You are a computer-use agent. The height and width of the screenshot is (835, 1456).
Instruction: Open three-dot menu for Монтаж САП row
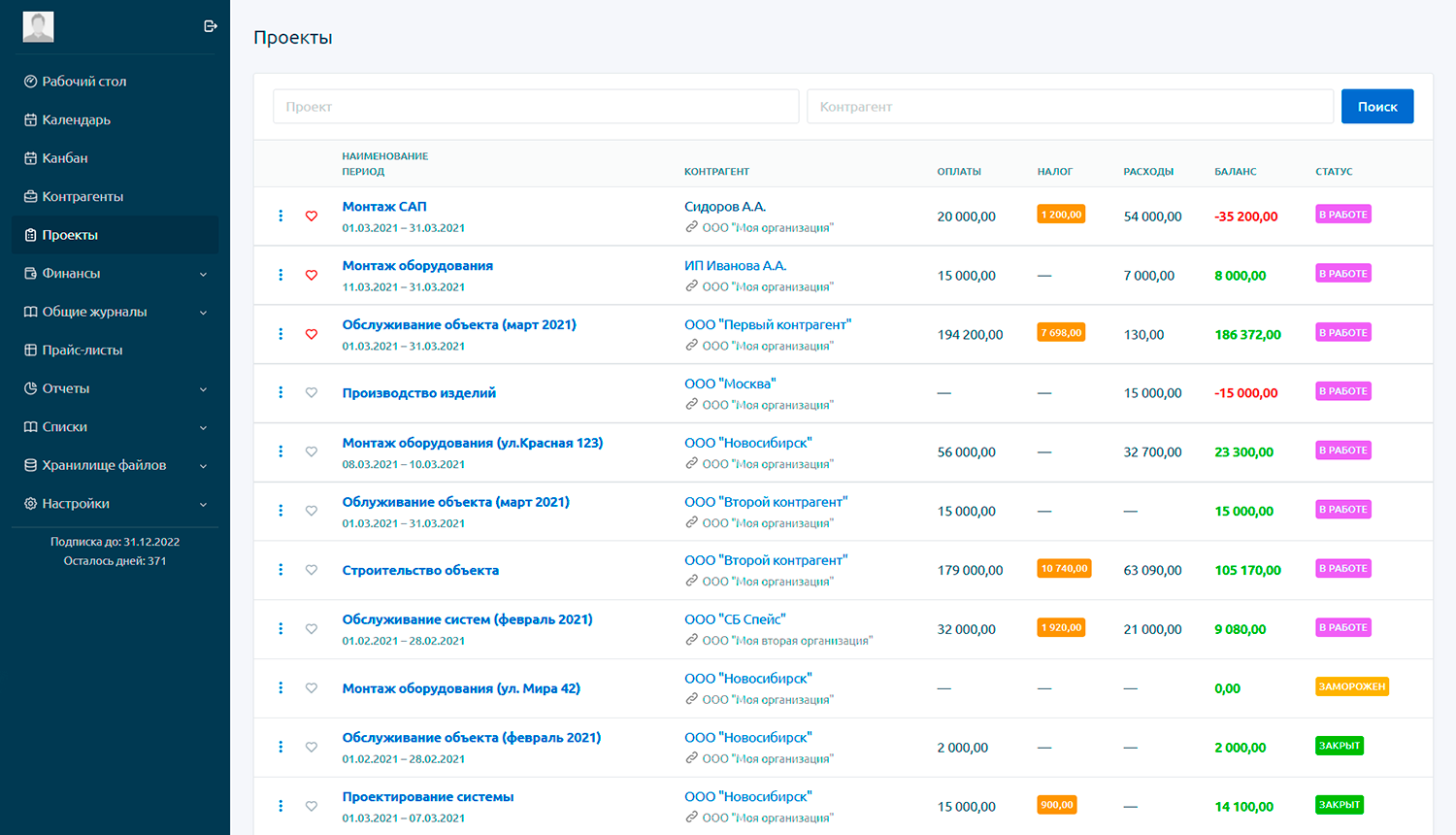click(281, 216)
